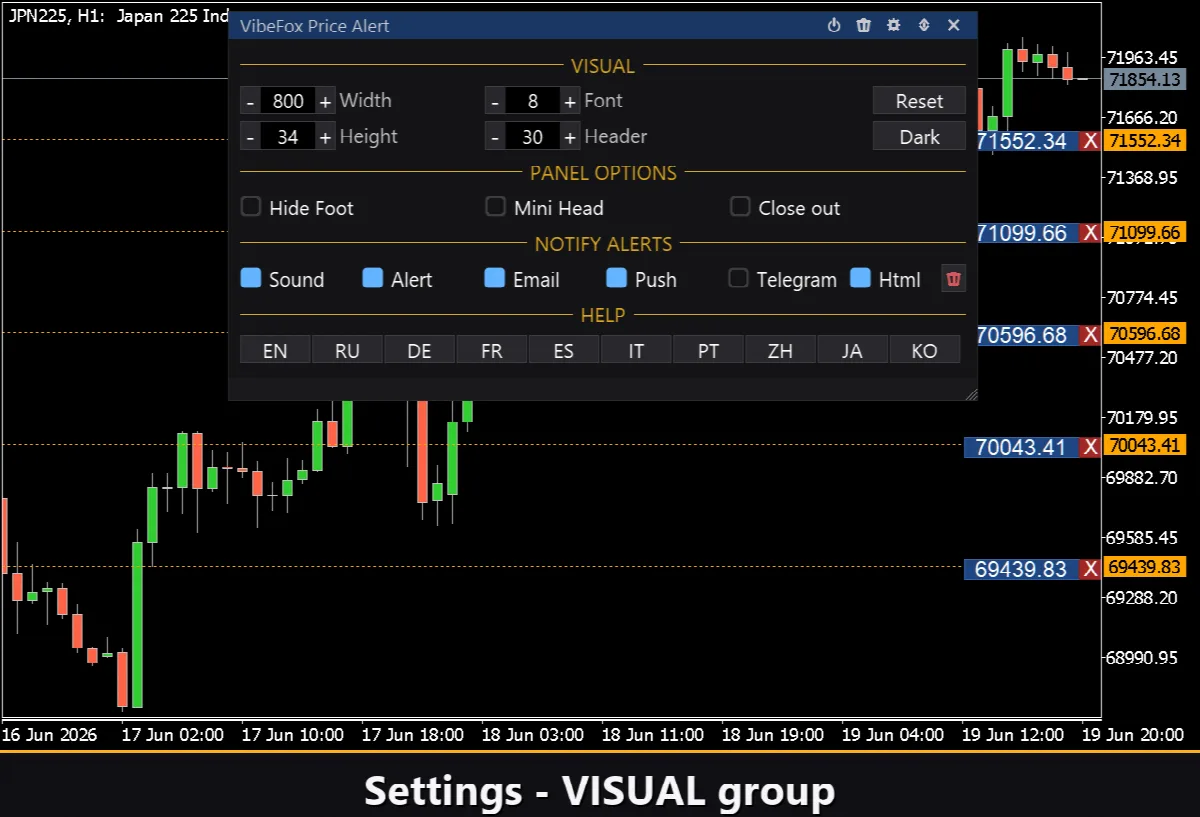Remove alert line at 70043.41
1200x817 pixels.
click(1092, 446)
